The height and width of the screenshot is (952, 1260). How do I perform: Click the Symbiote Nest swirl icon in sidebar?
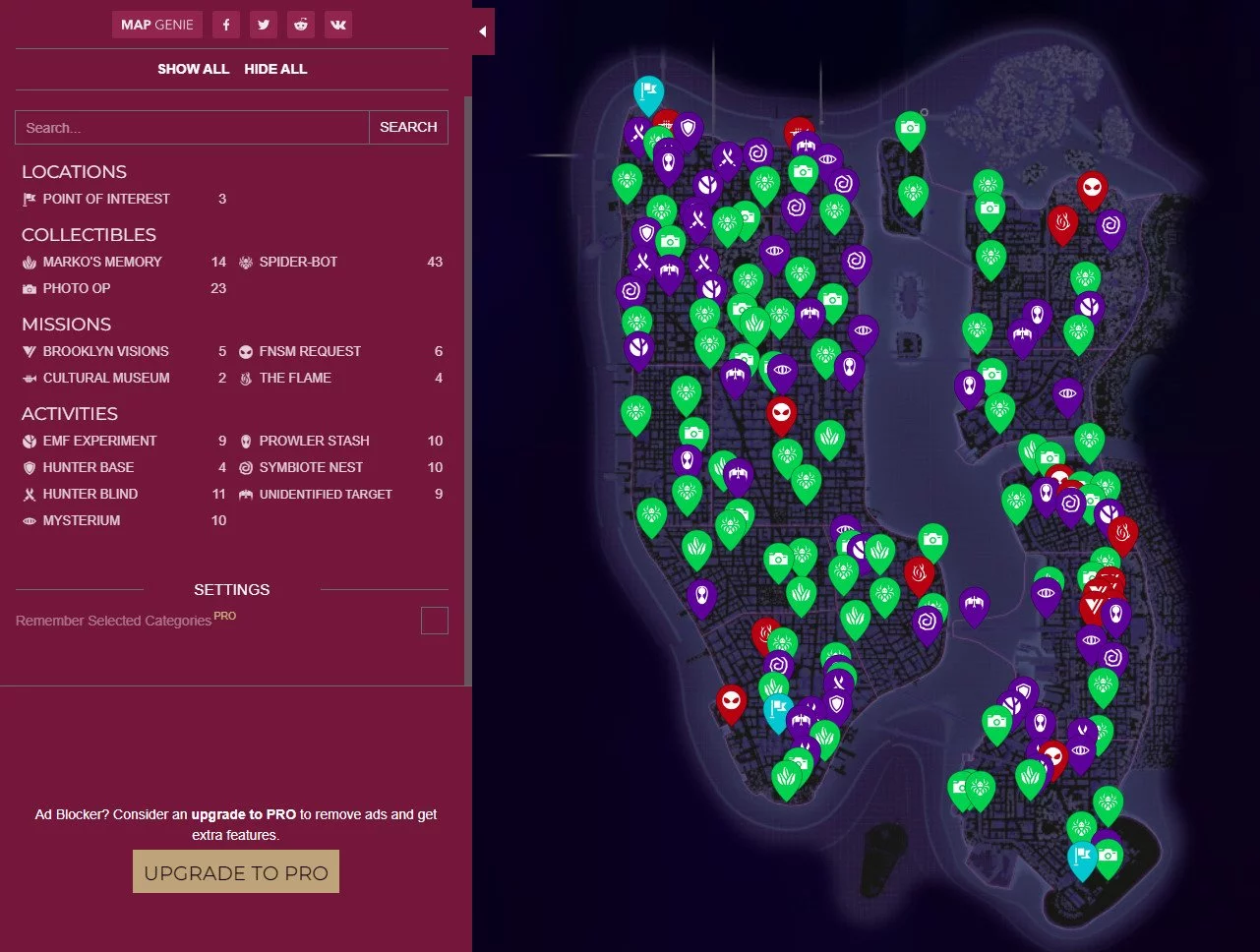pyautogui.click(x=246, y=467)
